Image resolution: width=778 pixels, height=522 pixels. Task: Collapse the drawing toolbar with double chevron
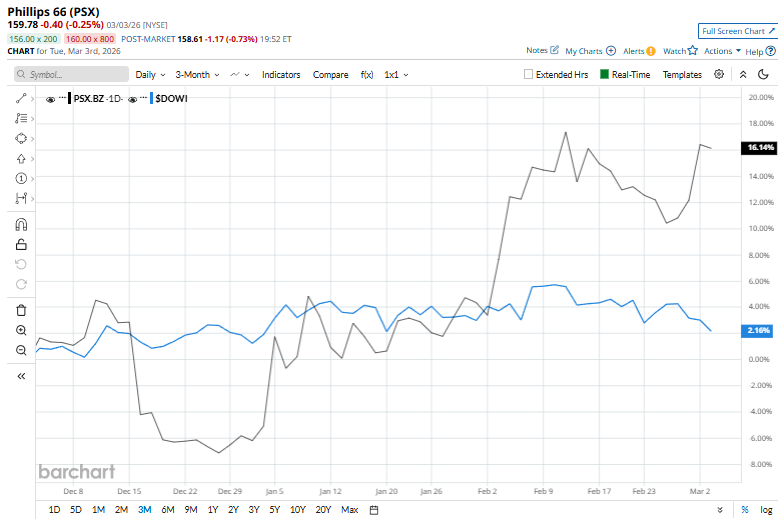[21, 376]
